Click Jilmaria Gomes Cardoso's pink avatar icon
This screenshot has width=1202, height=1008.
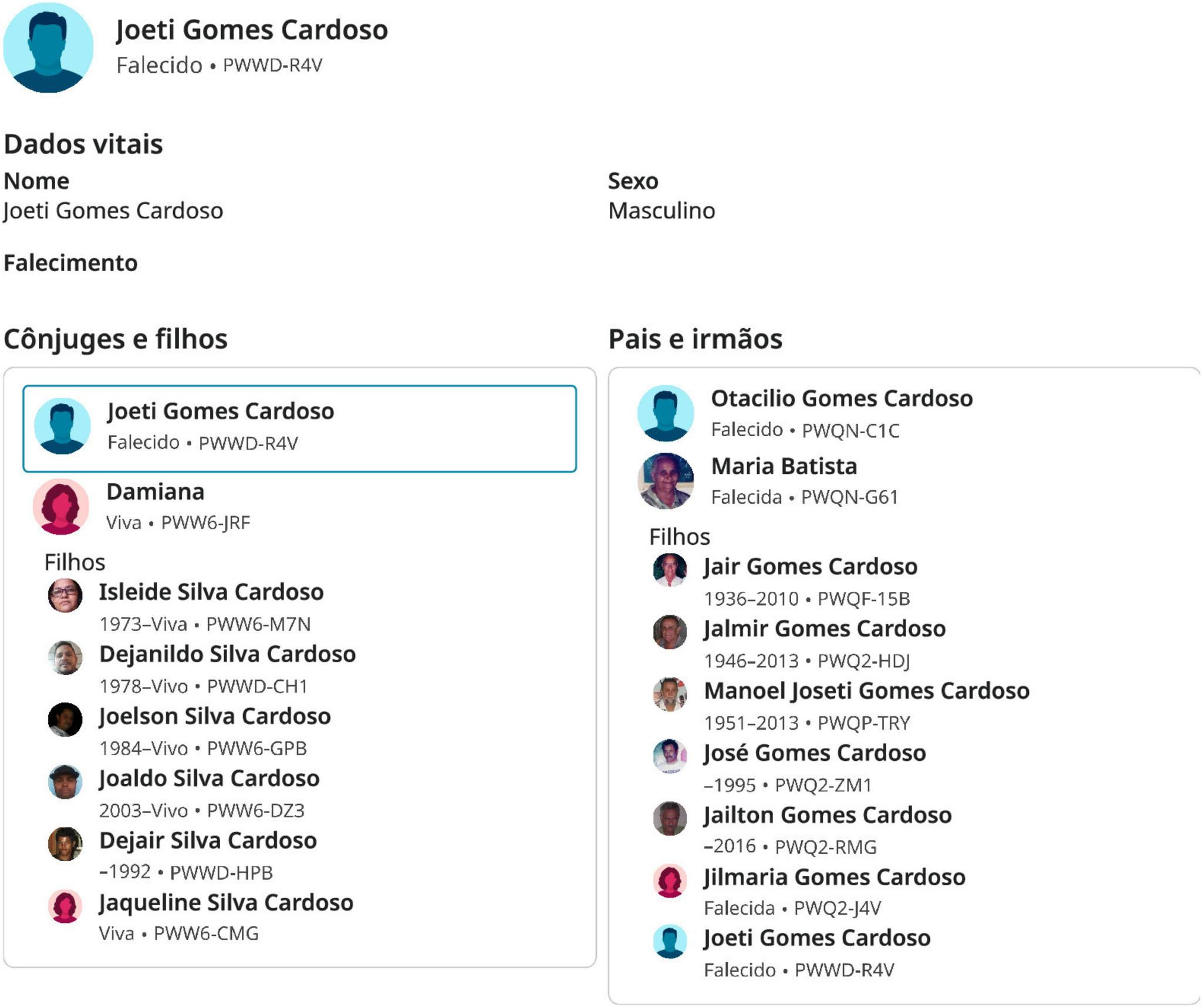670,881
